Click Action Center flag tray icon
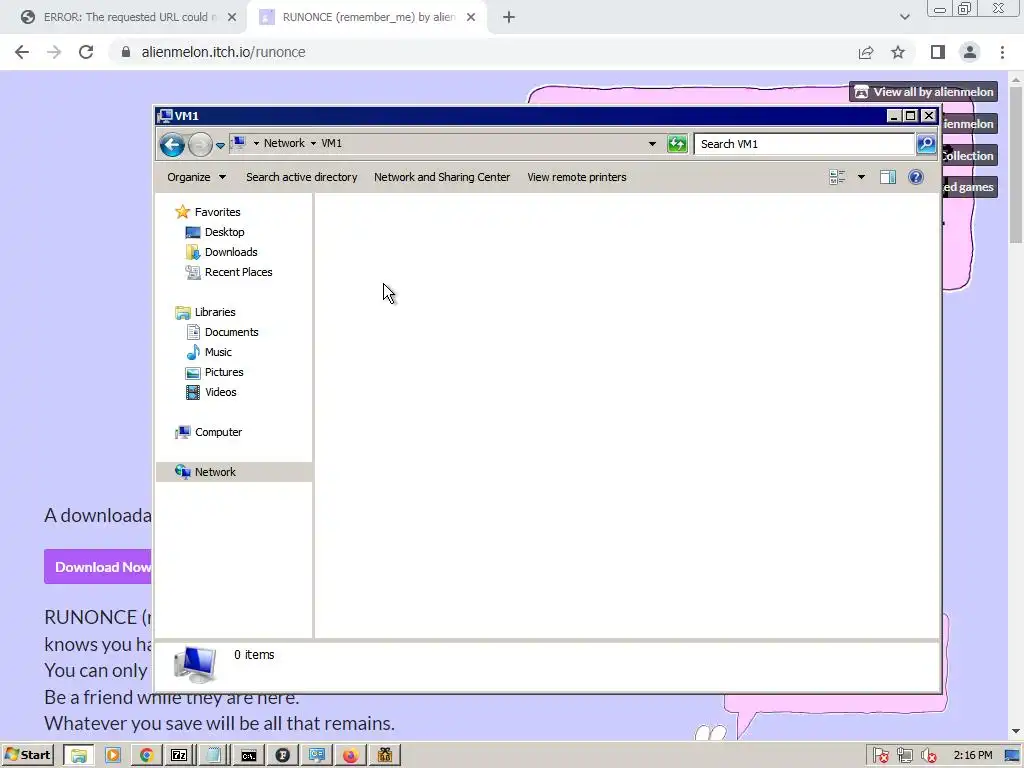Image resolution: width=1024 pixels, height=768 pixels. 880,756
